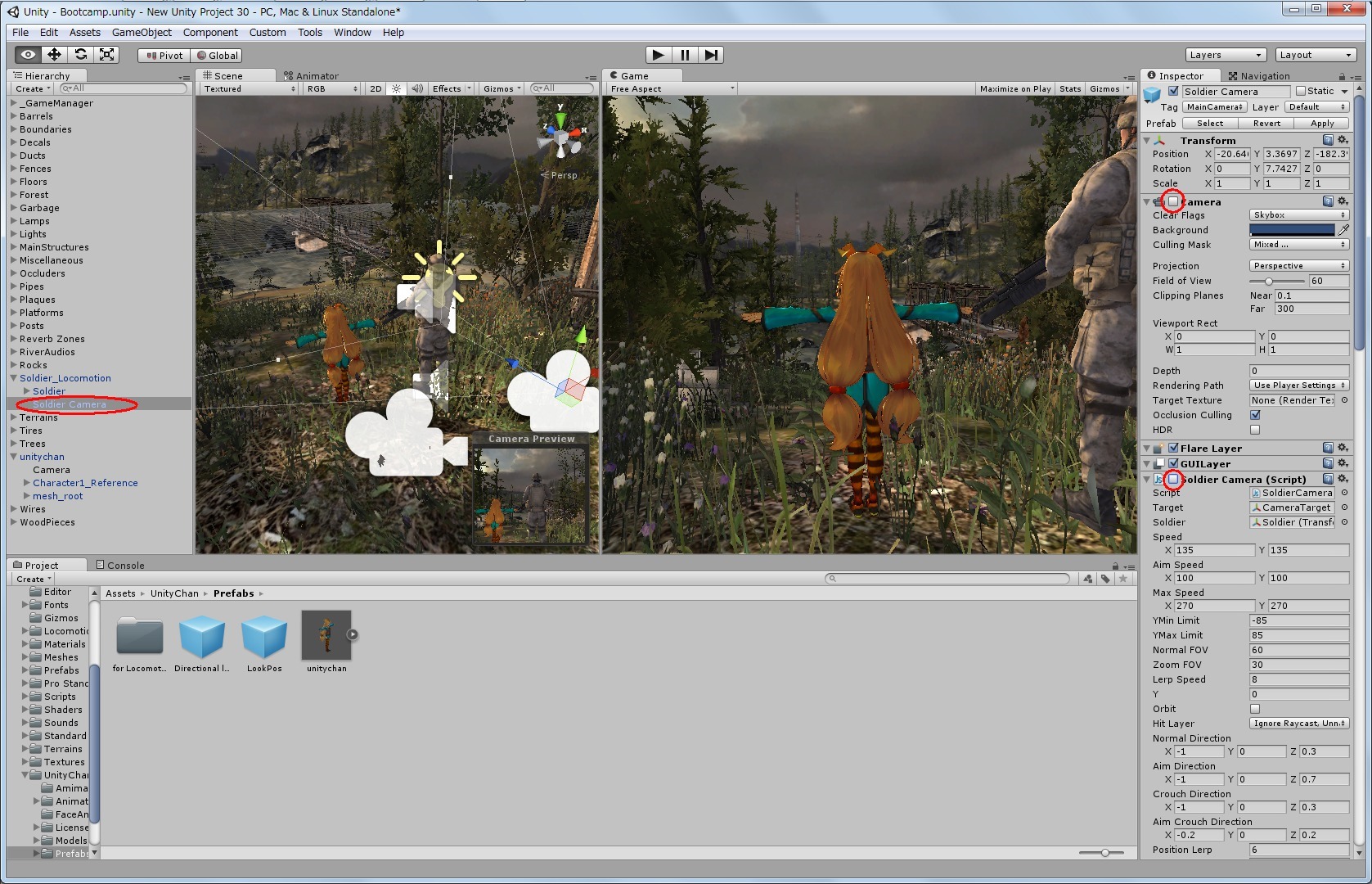Click the Background color swatch
Viewport: 1372px width, 884px height.
click(1291, 230)
